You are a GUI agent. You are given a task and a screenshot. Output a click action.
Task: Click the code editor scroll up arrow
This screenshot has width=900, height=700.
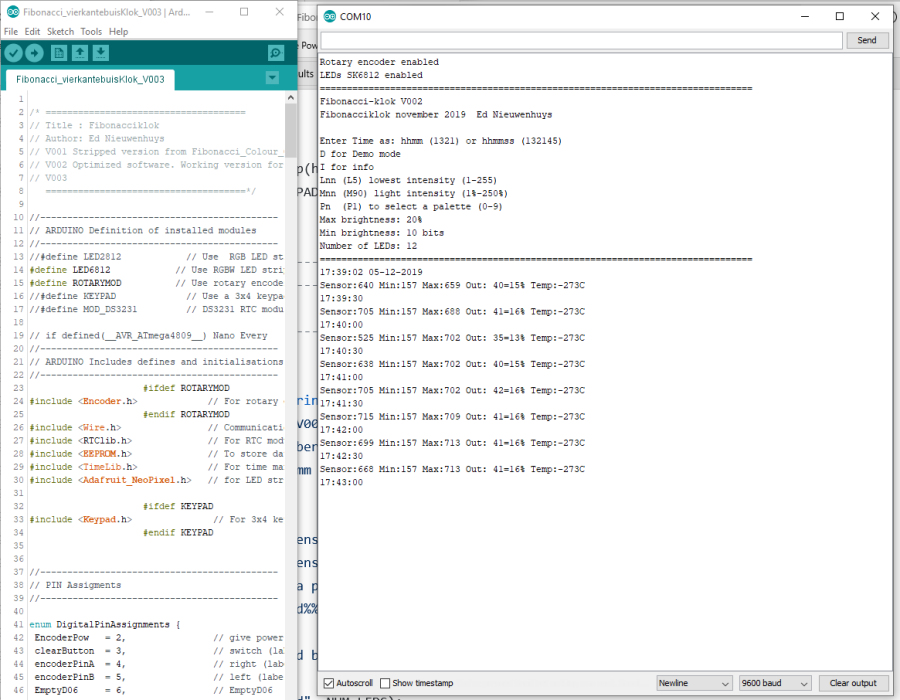pos(290,98)
